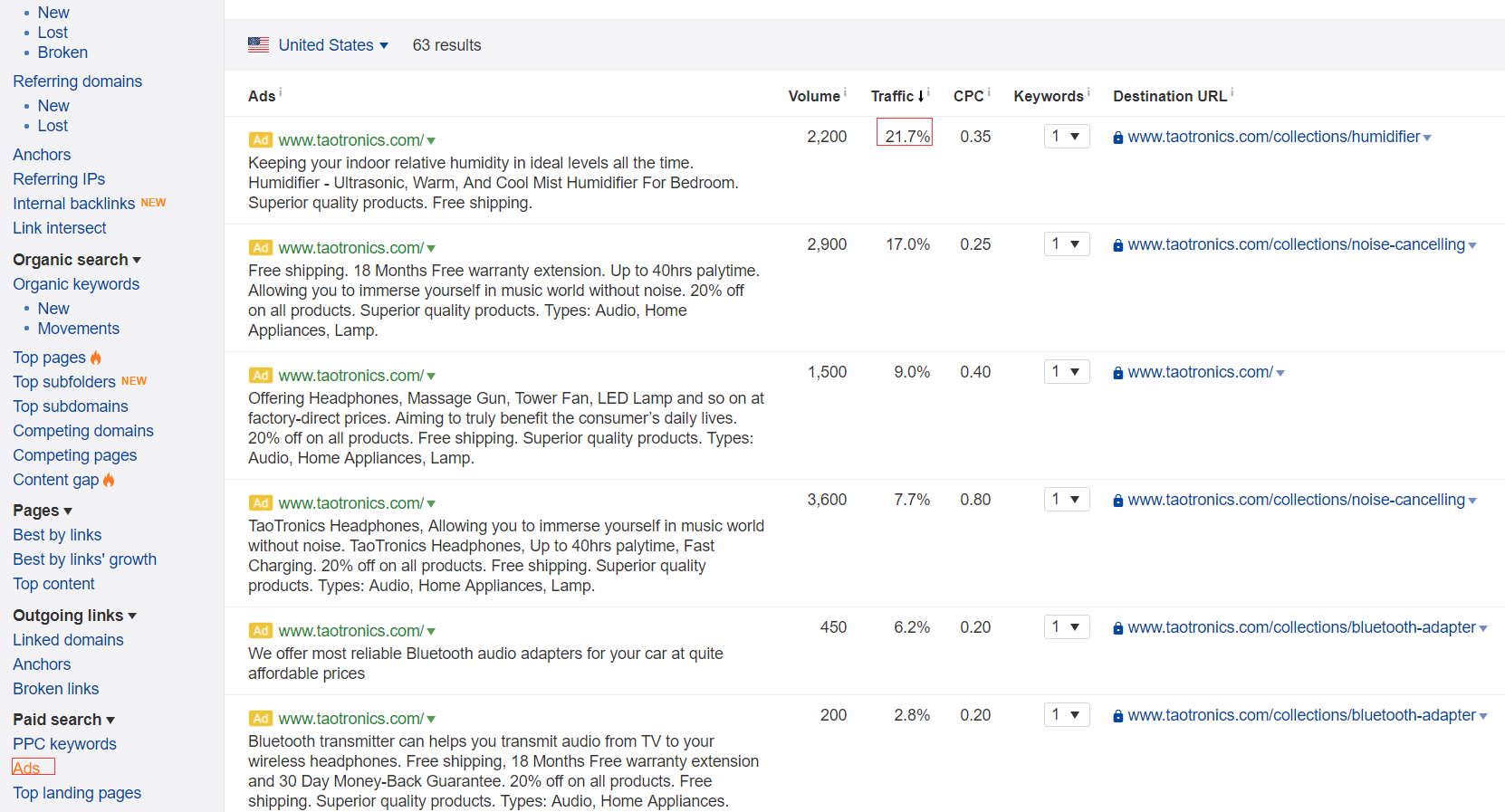Click the info icon beside Volume header
The height and width of the screenshot is (812, 1505).
[845, 91]
